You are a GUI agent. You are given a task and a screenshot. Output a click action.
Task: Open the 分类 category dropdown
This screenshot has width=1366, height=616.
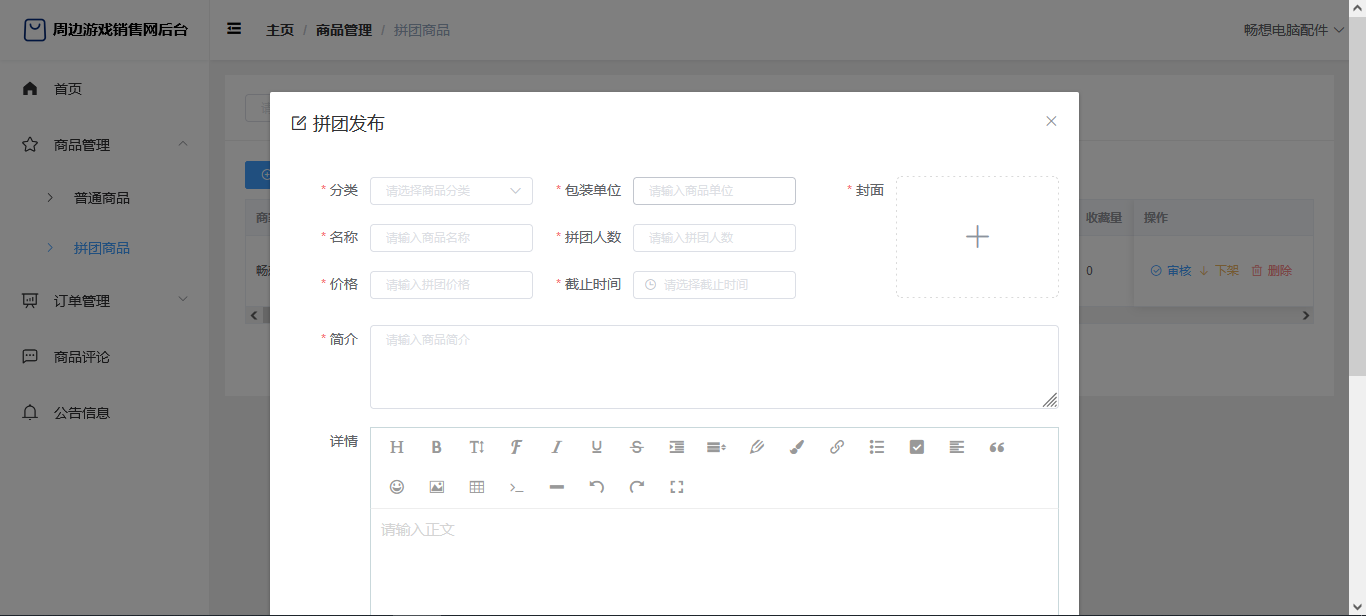click(x=451, y=191)
